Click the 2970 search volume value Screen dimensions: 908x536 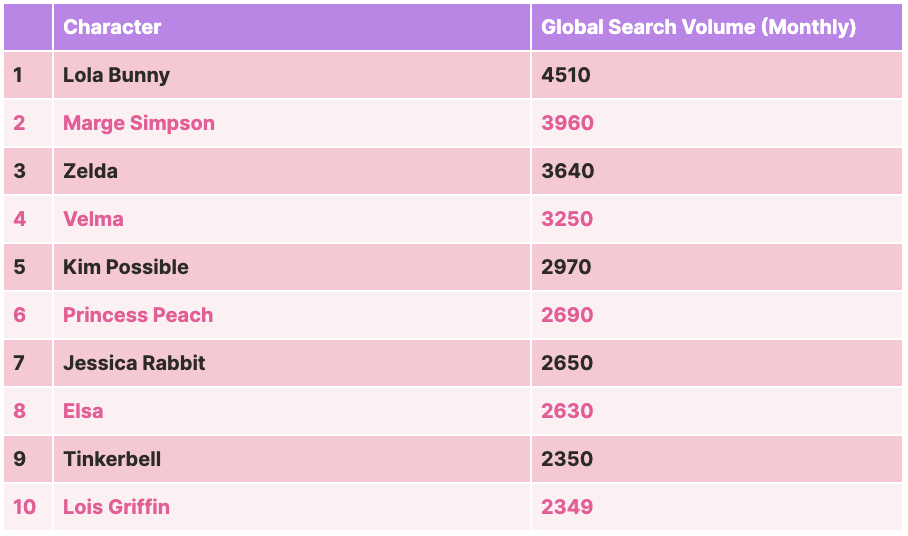[x=566, y=267]
